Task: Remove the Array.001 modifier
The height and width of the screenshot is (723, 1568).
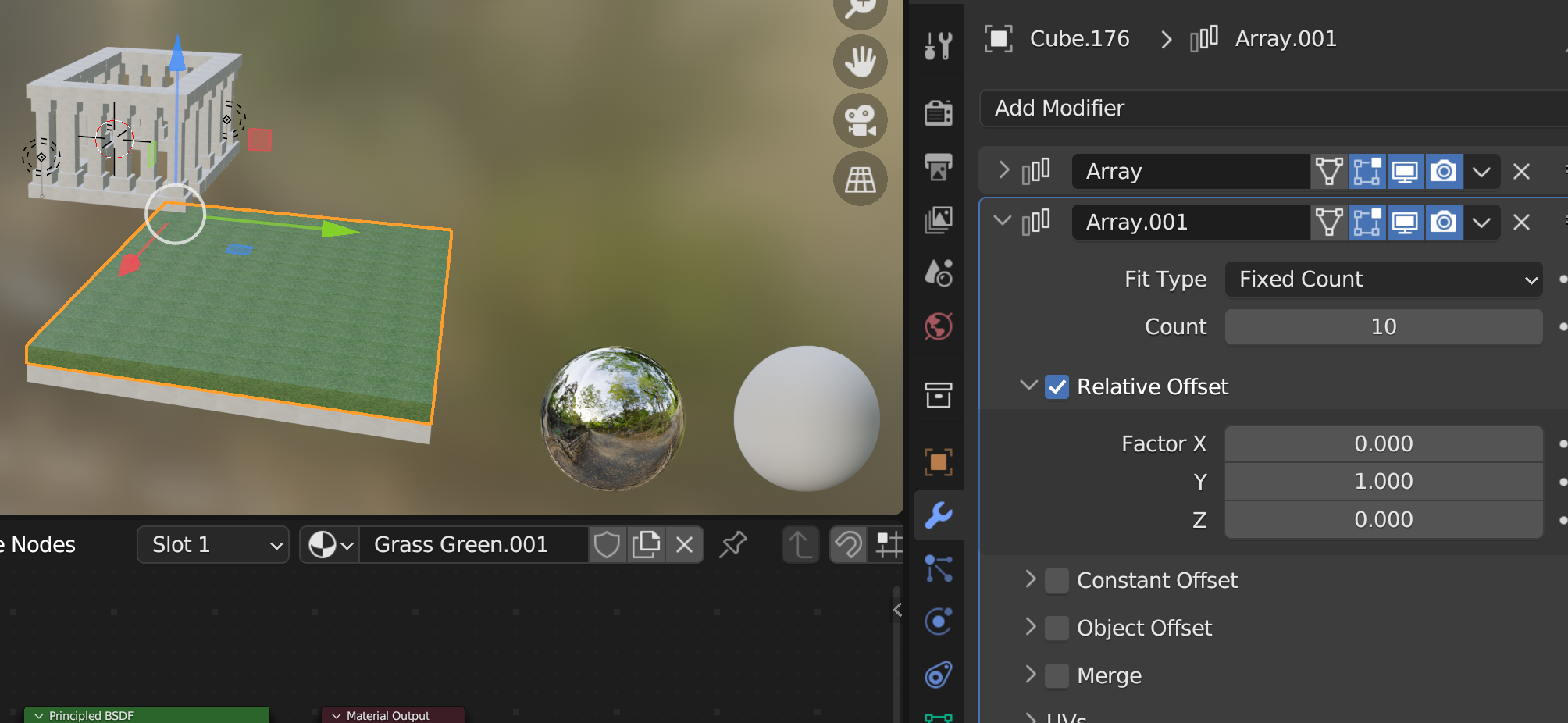Action: click(x=1521, y=222)
